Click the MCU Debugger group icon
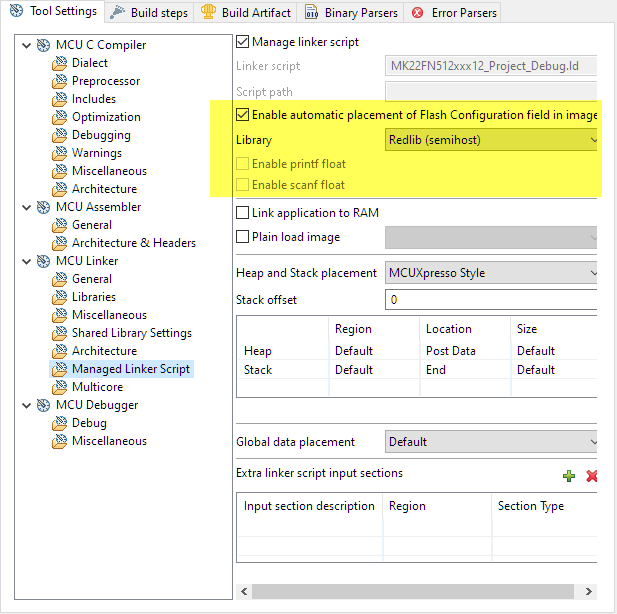Screen dimensions: 617x614 [43, 405]
